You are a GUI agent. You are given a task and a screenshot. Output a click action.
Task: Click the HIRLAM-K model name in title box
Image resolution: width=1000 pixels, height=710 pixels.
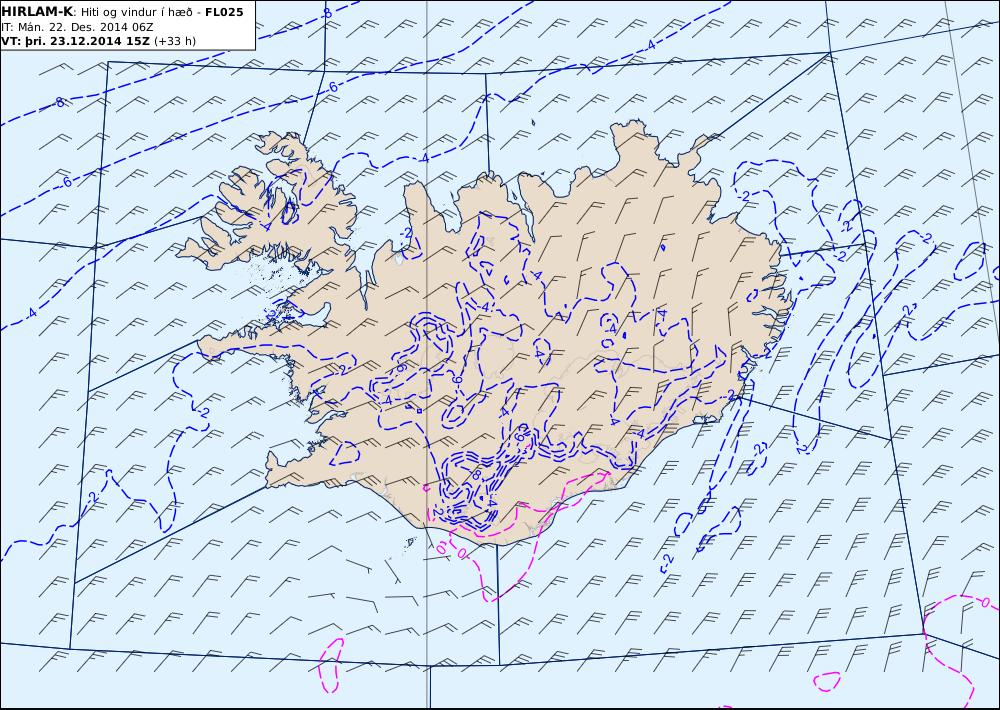pos(37,12)
